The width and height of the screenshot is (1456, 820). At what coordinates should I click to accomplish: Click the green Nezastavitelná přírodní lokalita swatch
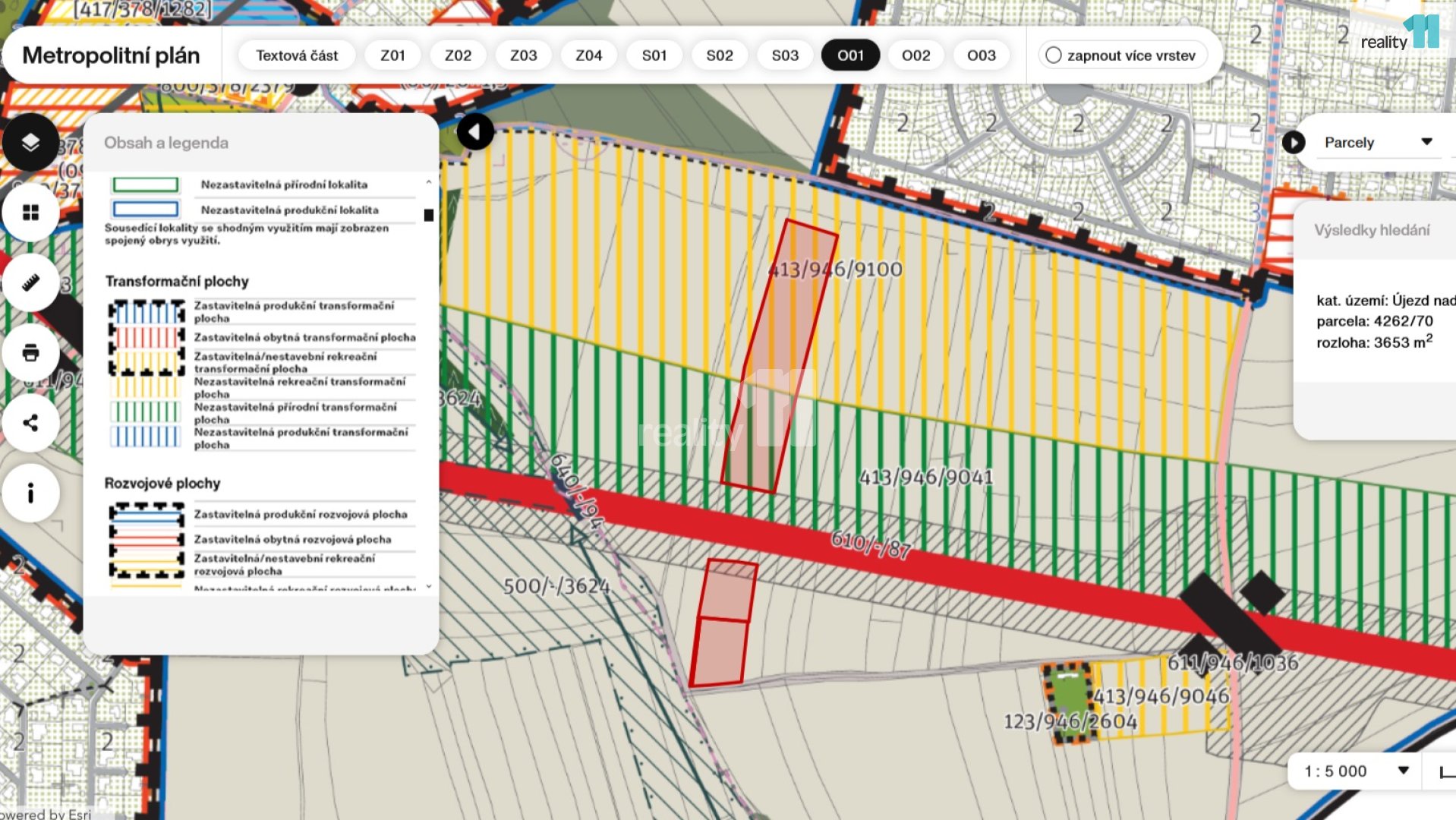146,184
